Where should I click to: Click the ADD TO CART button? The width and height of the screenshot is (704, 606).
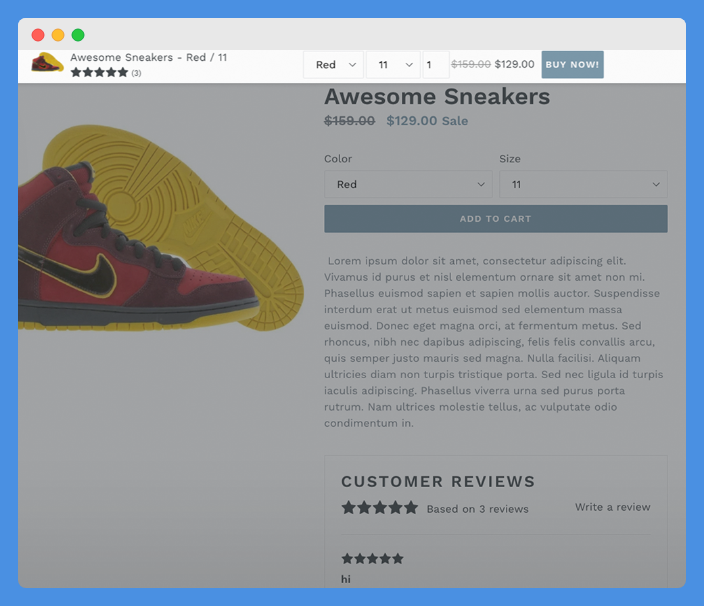click(496, 219)
